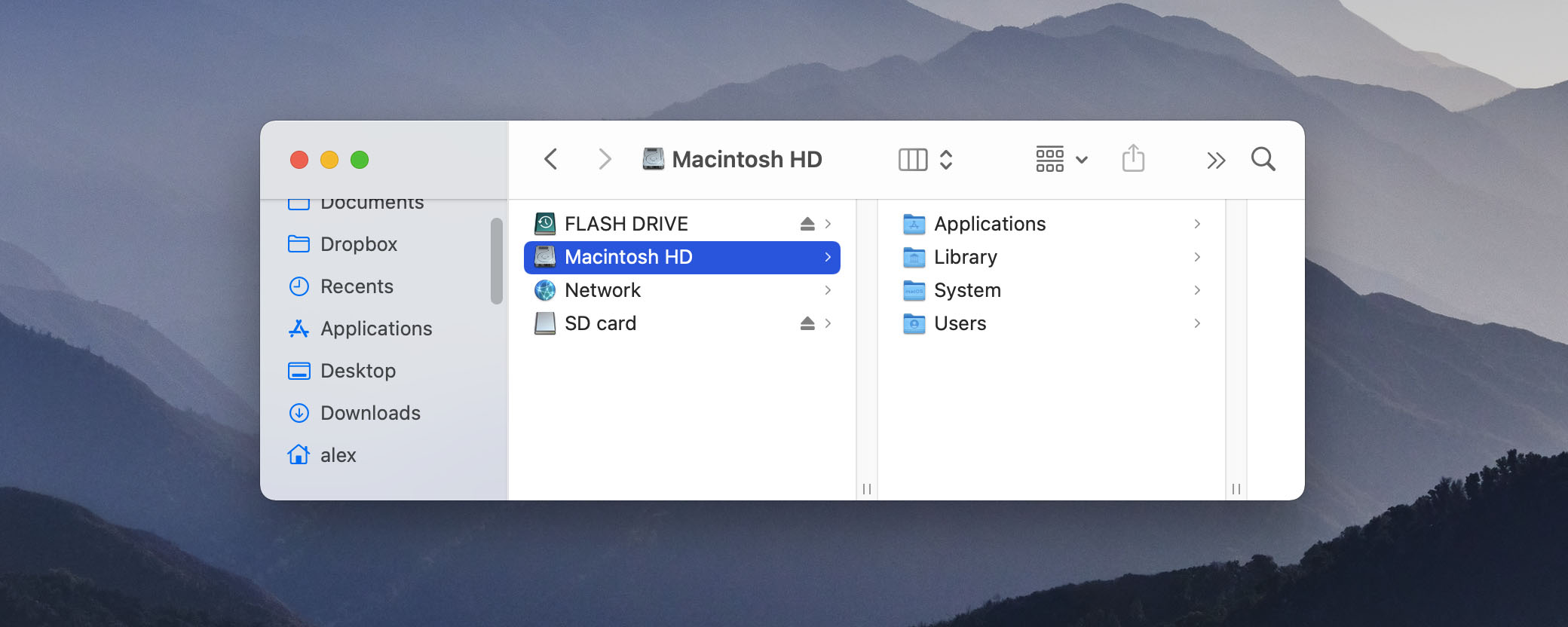
Task: Click the System folder icon
Action: (914, 290)
